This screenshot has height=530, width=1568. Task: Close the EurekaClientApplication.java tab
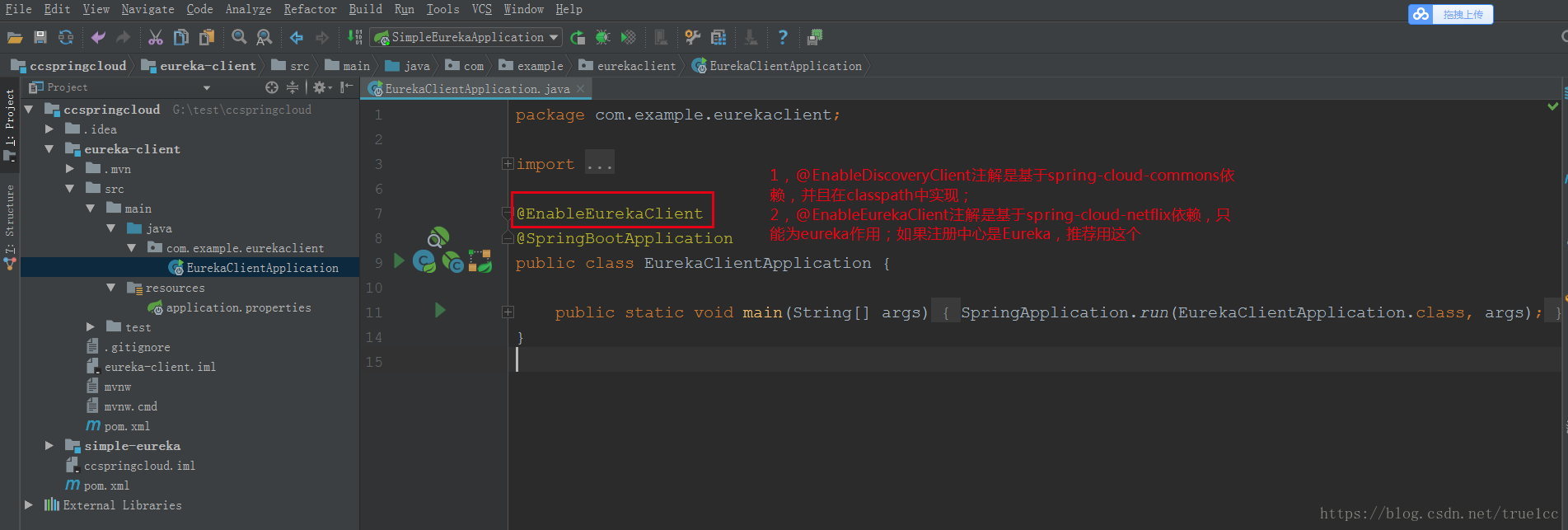tap(581, 88)
